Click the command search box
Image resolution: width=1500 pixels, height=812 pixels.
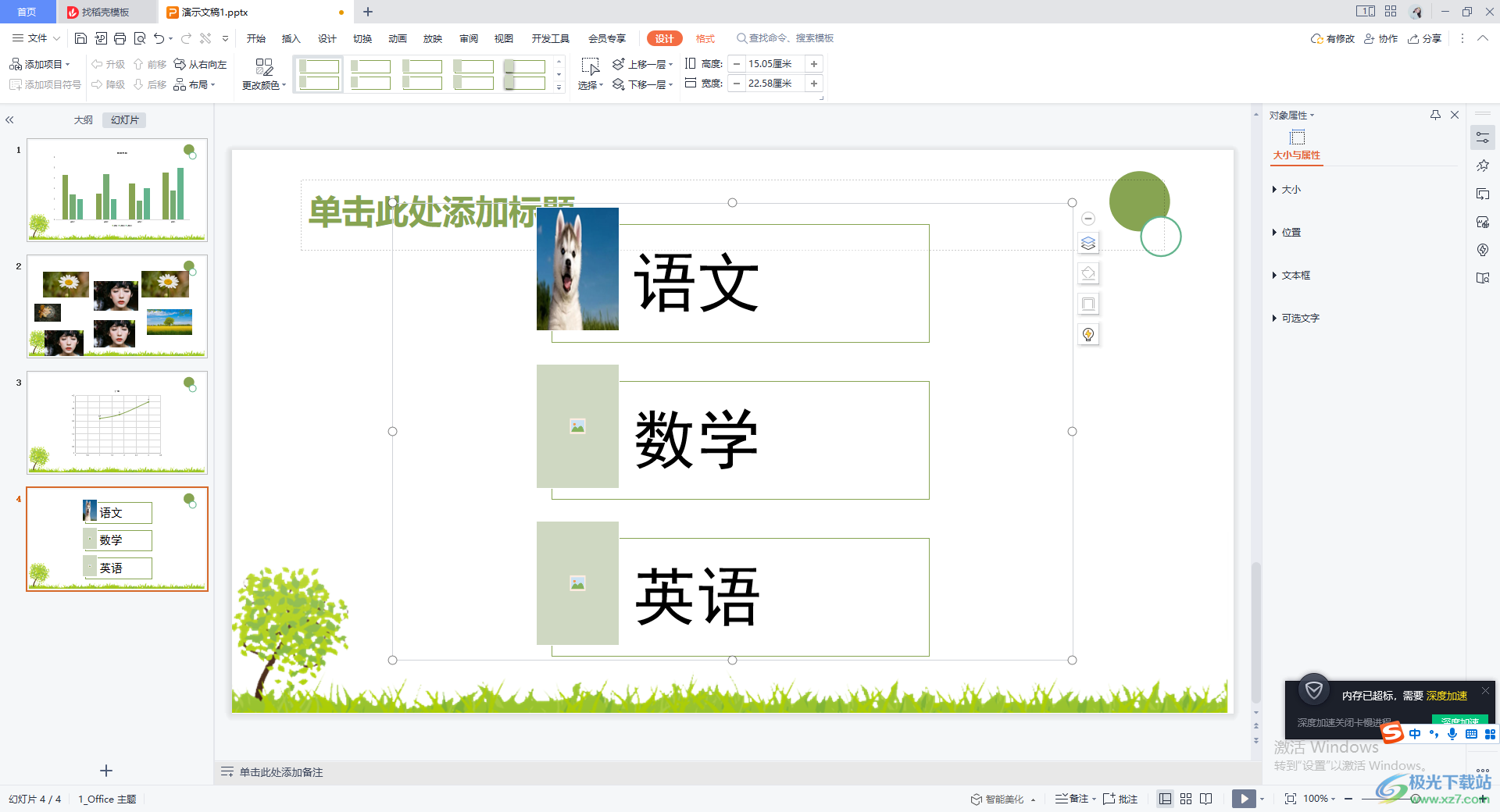coord(785,38)
